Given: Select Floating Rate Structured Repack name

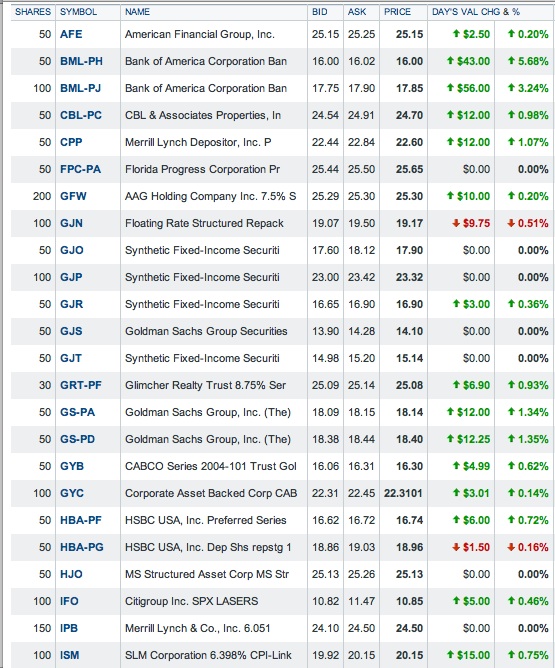Looking at the screenshot, I should pos(204,223).
